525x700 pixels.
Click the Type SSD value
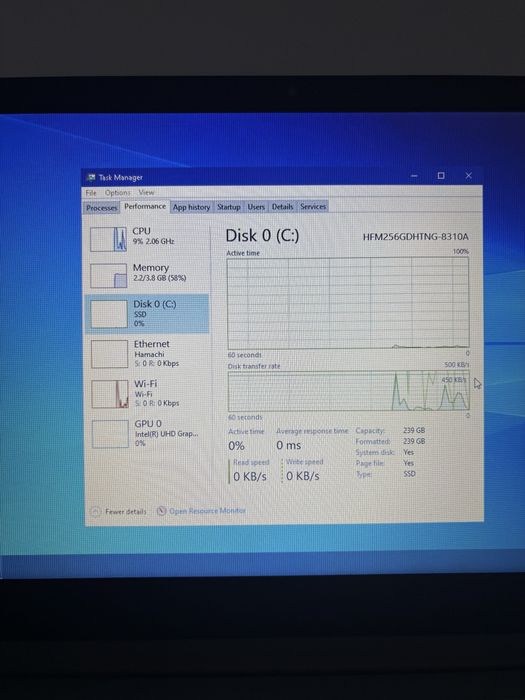point(409,474)
